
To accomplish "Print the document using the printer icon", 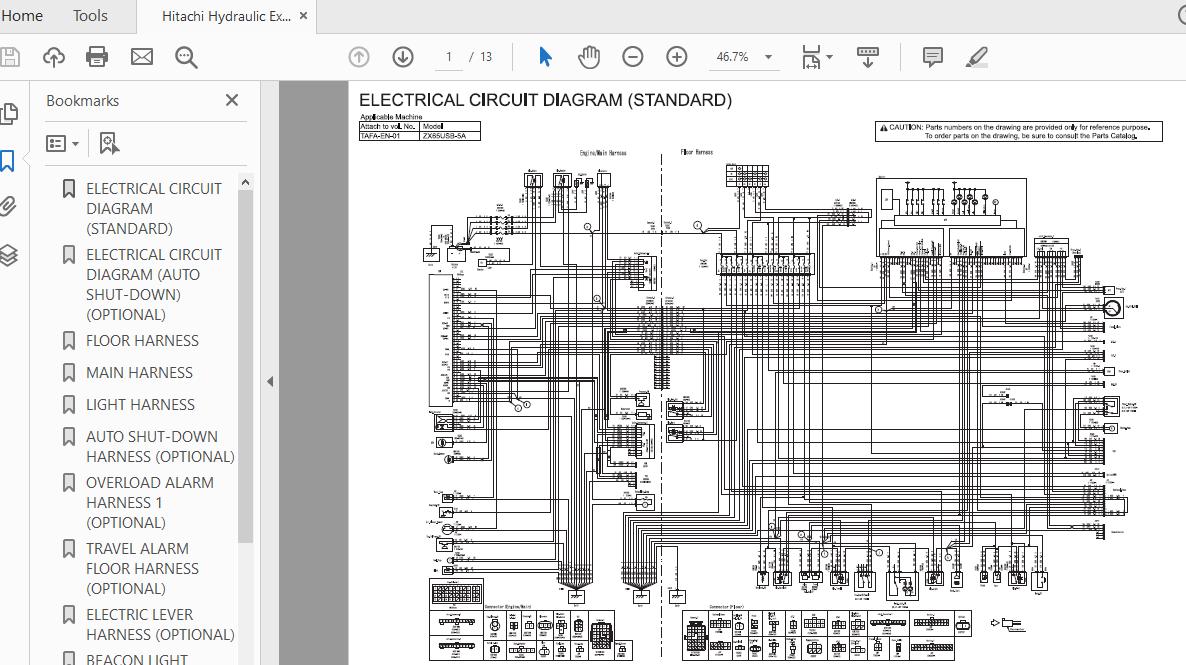I will coord(97,57).
